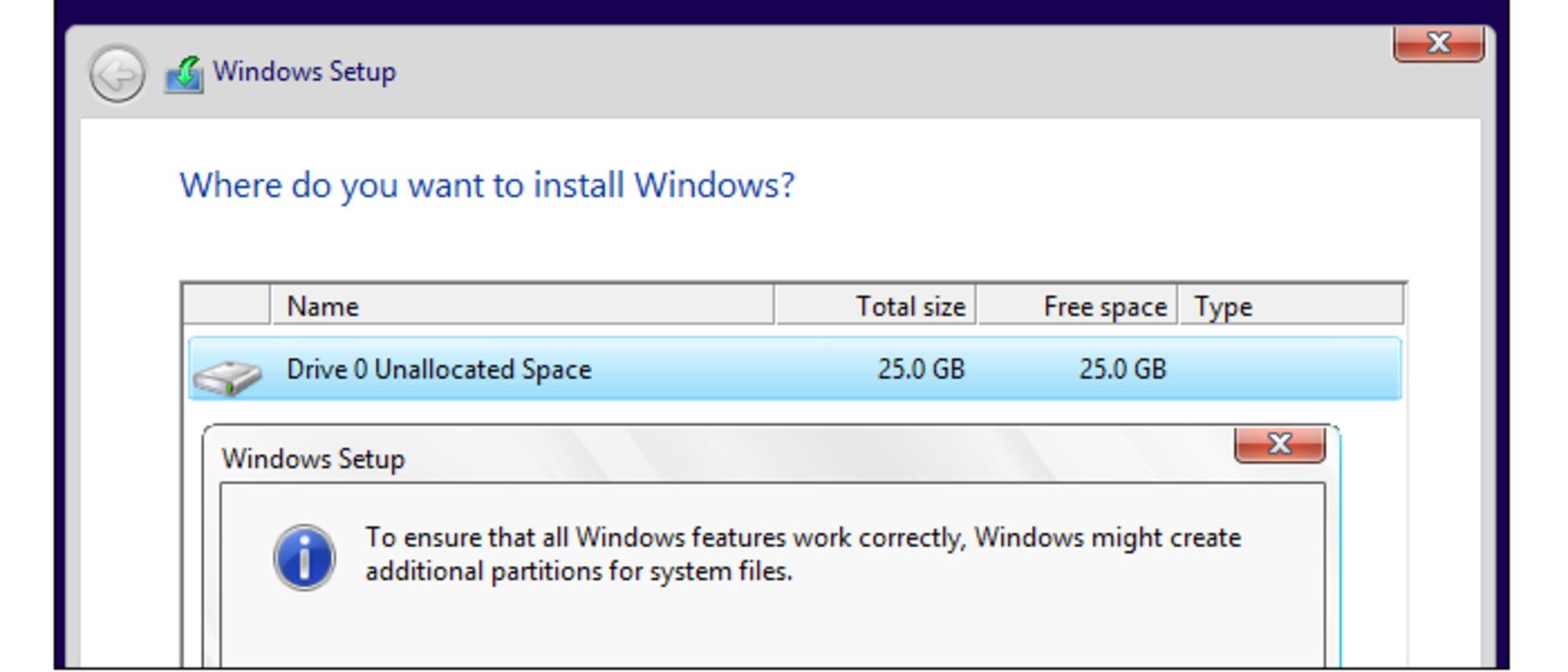Viewport: 1568px width, 672px height.
Task: Click the empty Type cell of Drive 0
Action: pyautogui.click(x=1290, y=369)
